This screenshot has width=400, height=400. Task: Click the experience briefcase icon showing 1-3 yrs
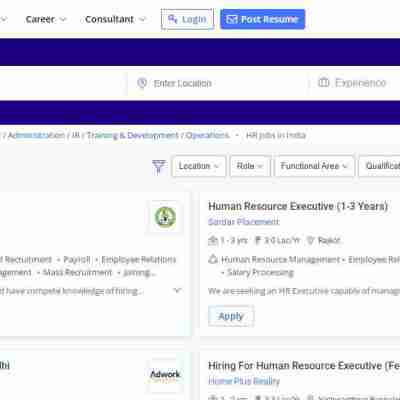pyautogui.click(x=213, y=240)
